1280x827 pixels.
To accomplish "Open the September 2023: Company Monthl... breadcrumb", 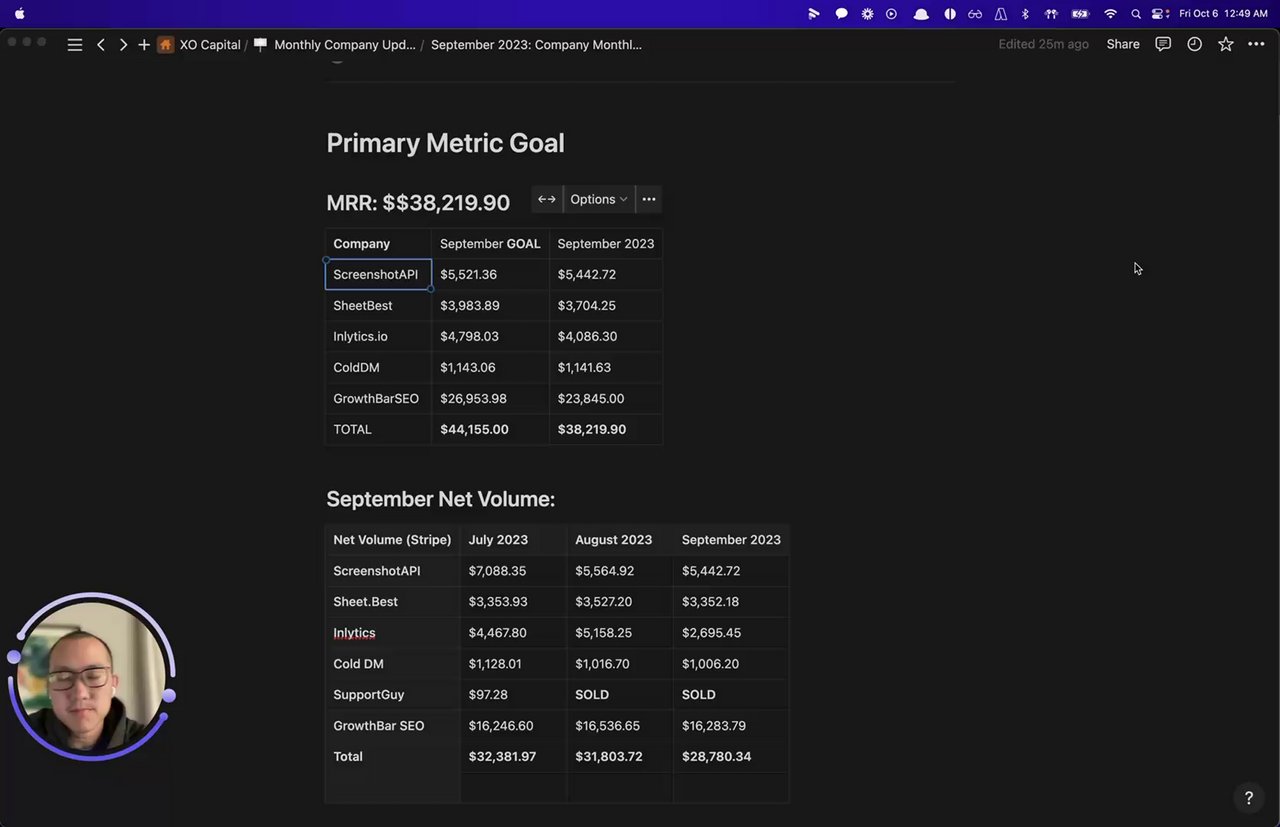I will pos(536,45).
